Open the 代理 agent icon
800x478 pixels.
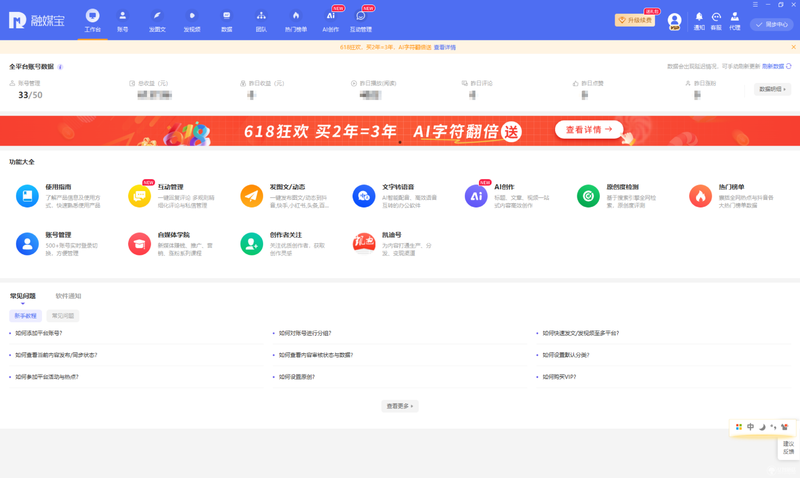point(735,17)
